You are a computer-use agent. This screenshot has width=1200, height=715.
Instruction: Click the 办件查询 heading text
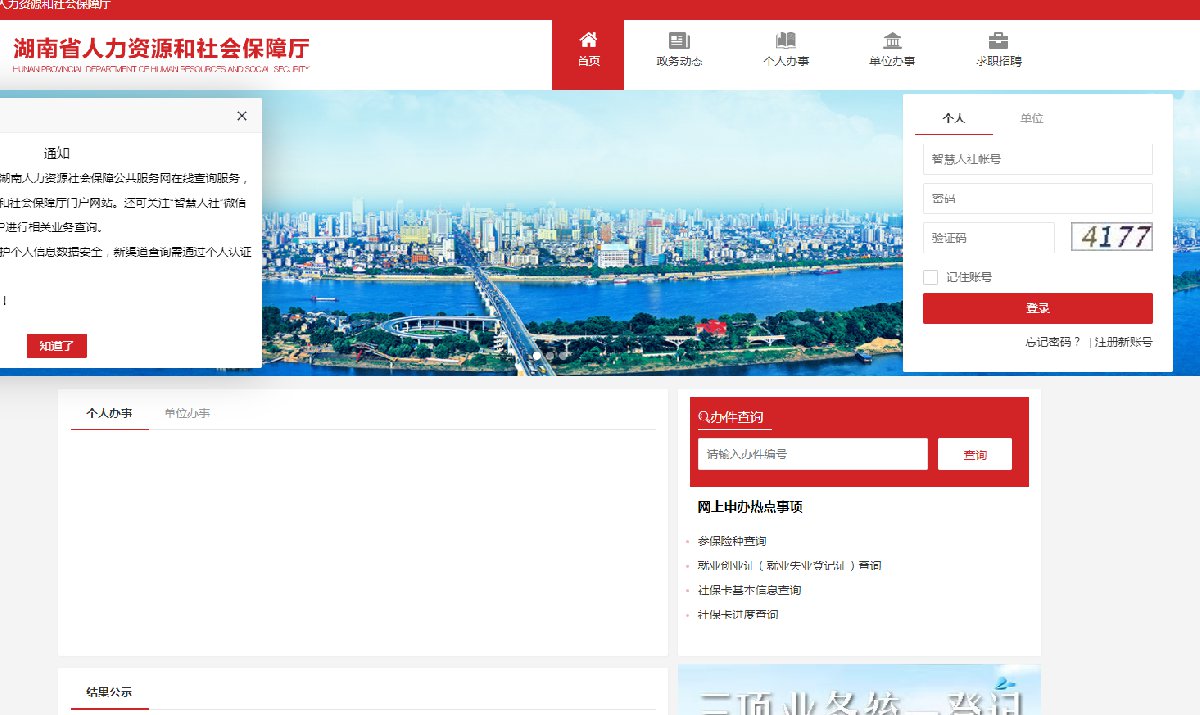737,417
